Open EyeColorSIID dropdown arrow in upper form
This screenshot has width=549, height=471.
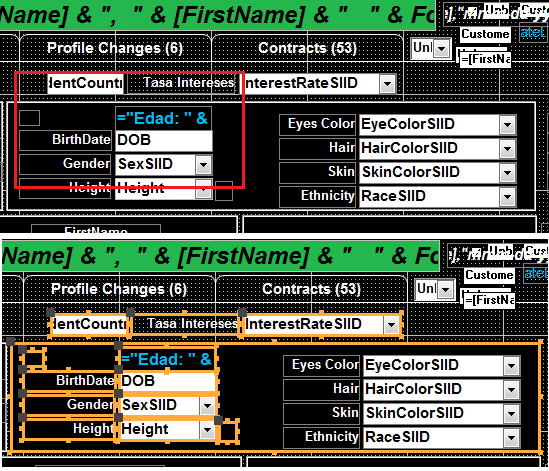(x=508, y=125)
